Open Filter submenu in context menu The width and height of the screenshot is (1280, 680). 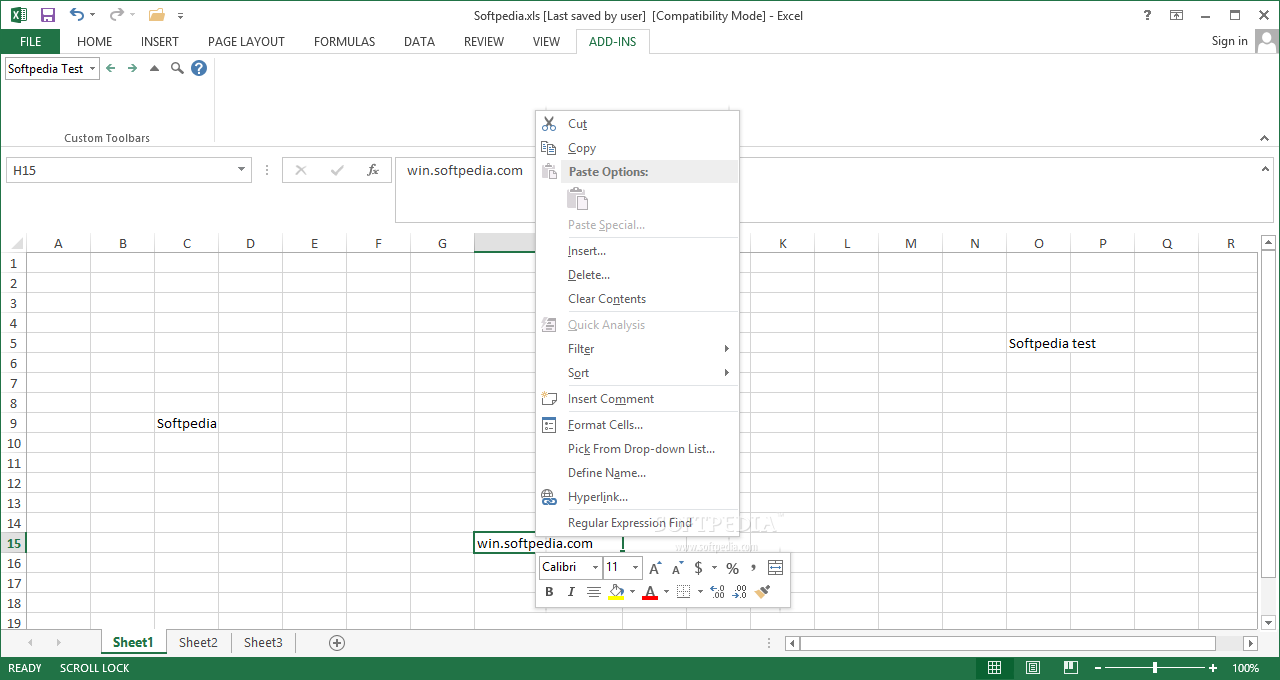638,349
